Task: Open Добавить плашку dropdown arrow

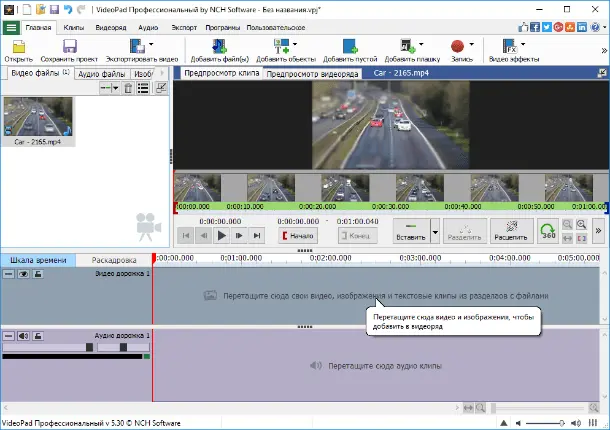Action: (421, 44)
